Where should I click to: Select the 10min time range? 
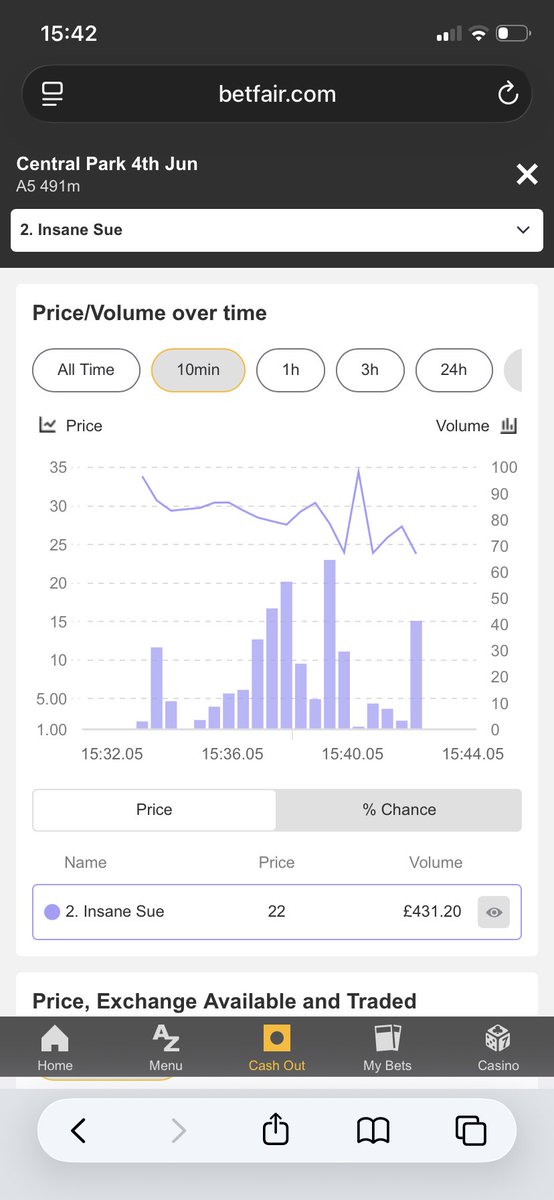pos(198,370)
